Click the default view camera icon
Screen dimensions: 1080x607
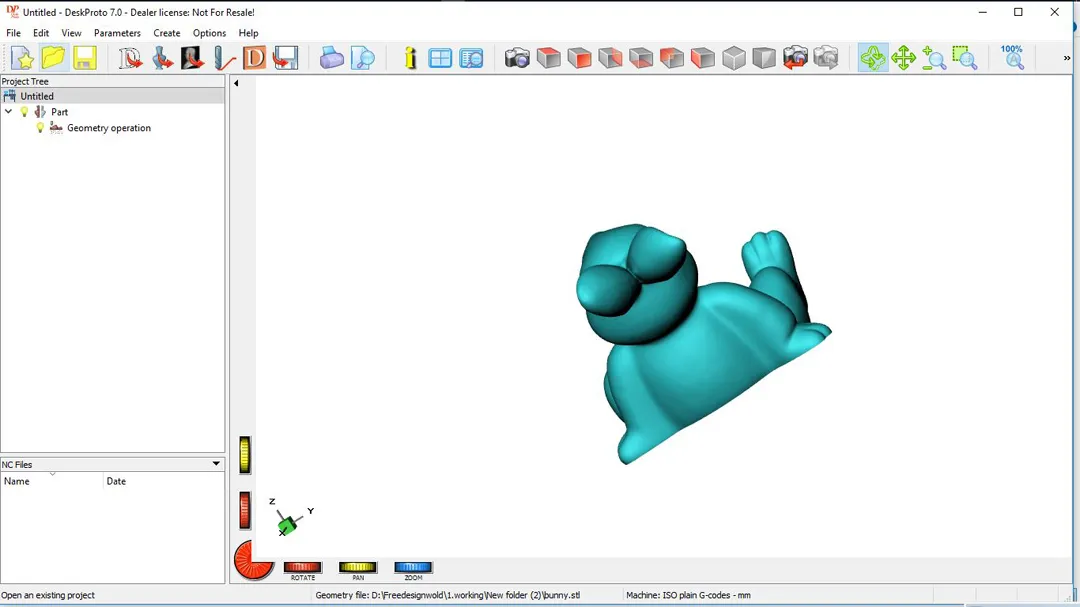tap(517, 58)
